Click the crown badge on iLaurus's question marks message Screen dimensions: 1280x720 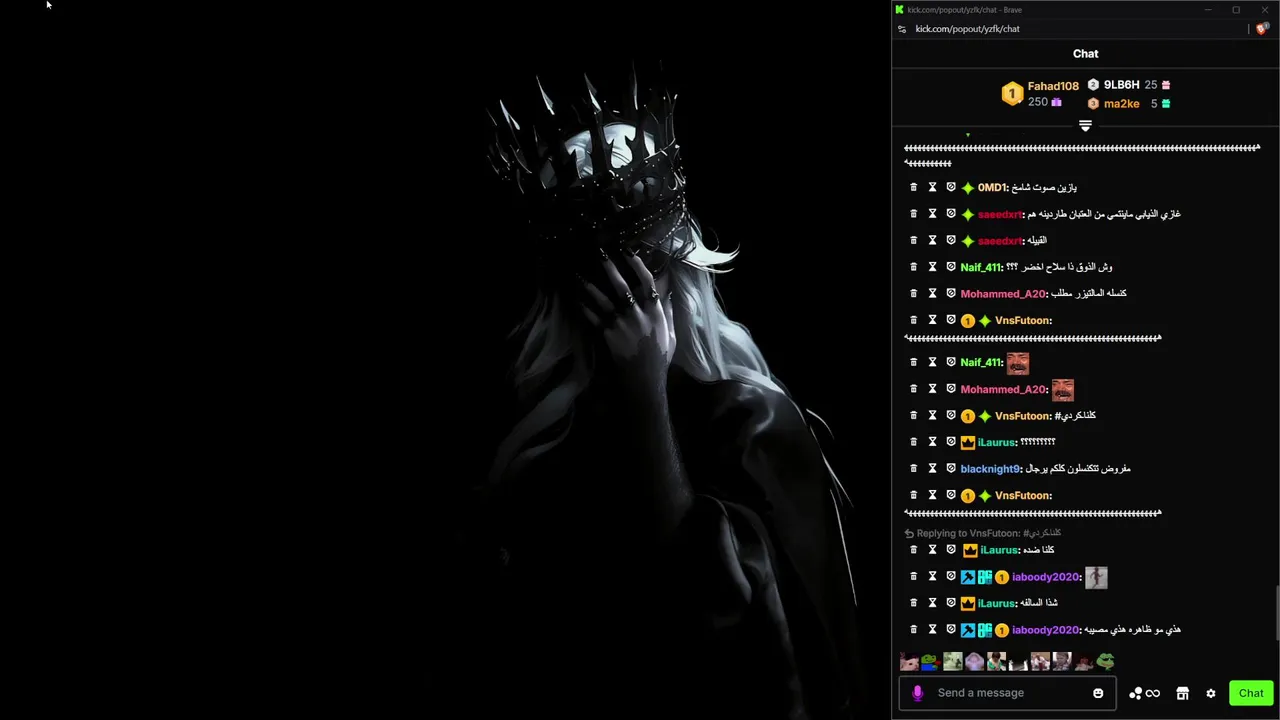(967, 442)
